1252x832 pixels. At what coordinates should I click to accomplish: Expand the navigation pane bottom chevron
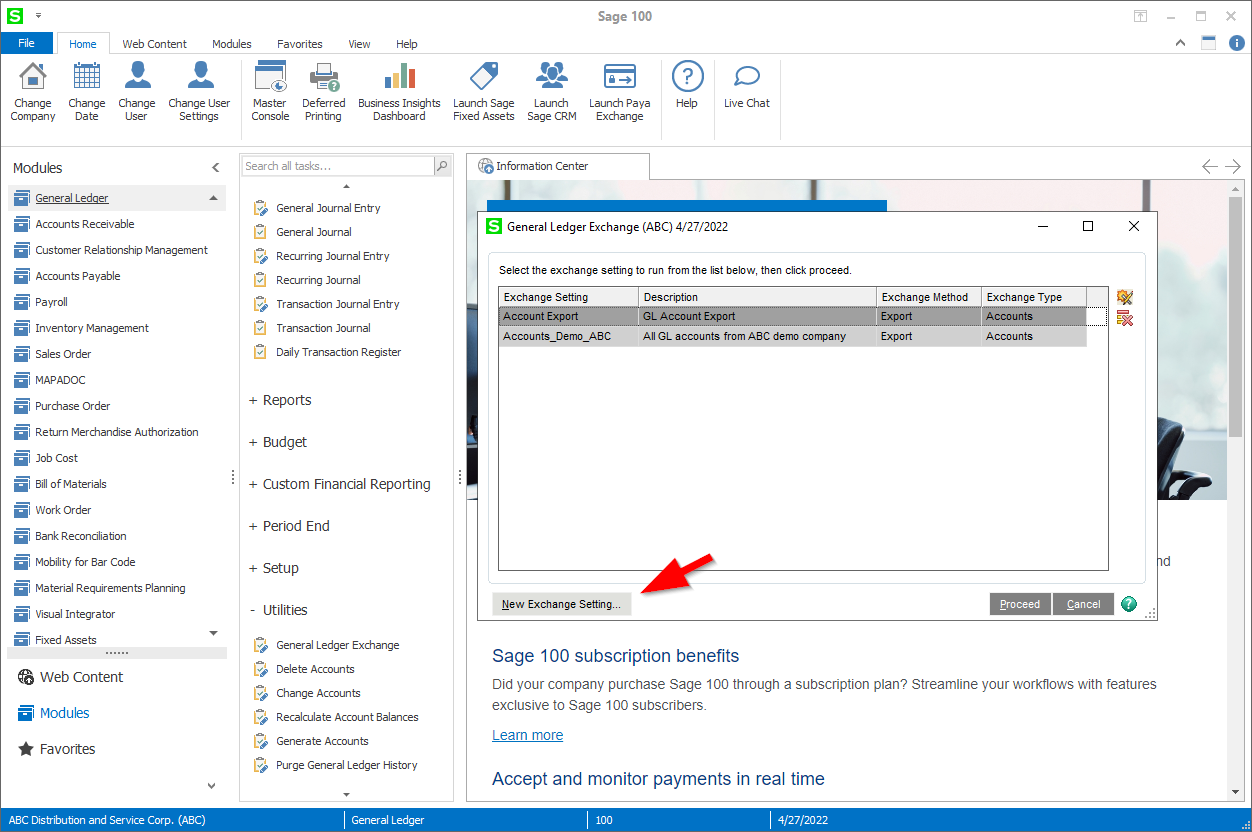[211, 786]
